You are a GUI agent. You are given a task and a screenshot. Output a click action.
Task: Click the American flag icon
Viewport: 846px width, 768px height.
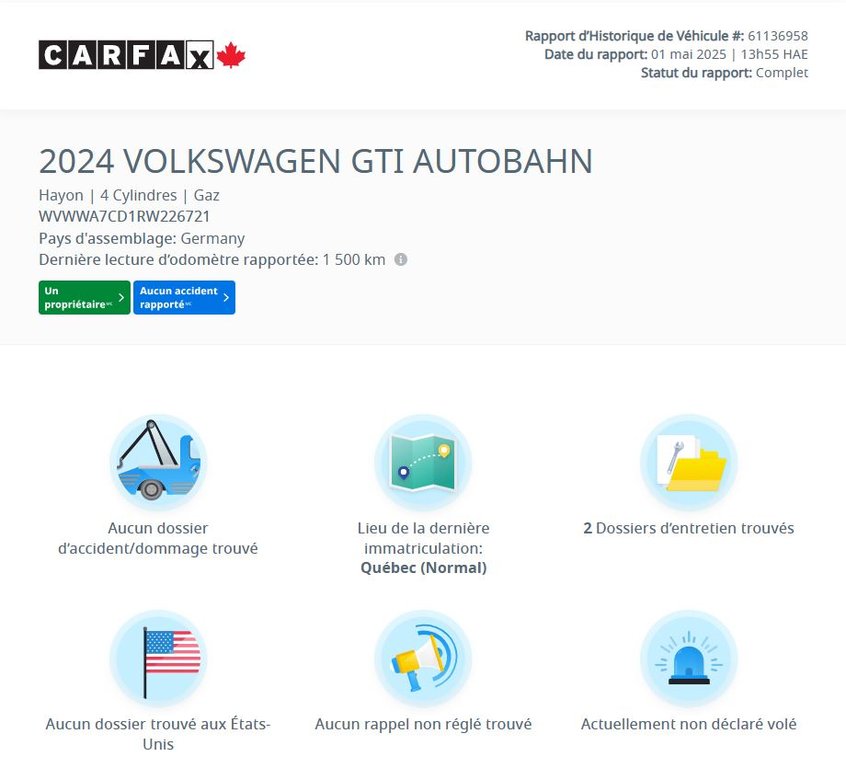coord(158,658)
